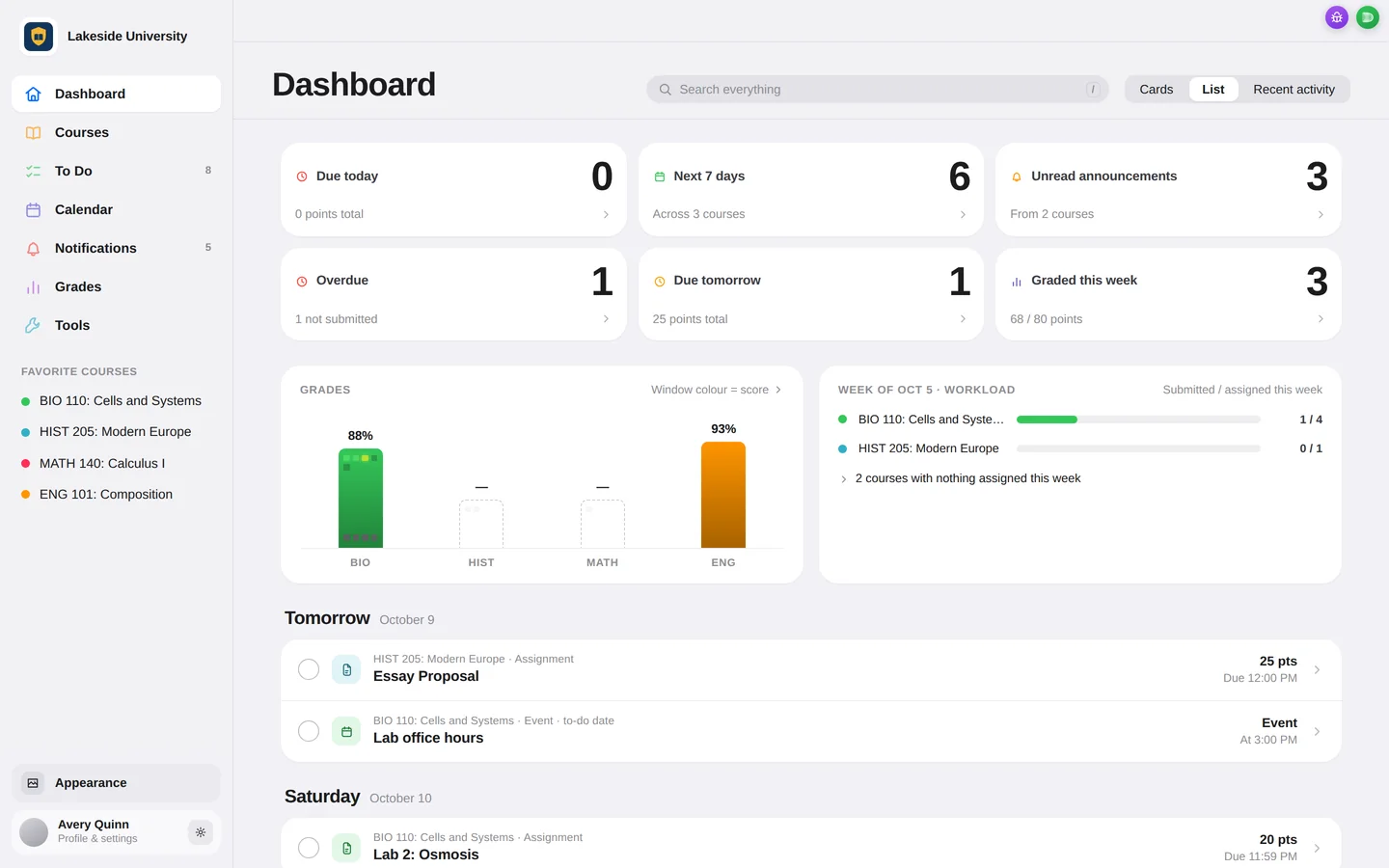Image resolution: width=1389 pixels, height=868 pixels.
Task: Open Graded this week card chevron
Action: click(1321, 319)
